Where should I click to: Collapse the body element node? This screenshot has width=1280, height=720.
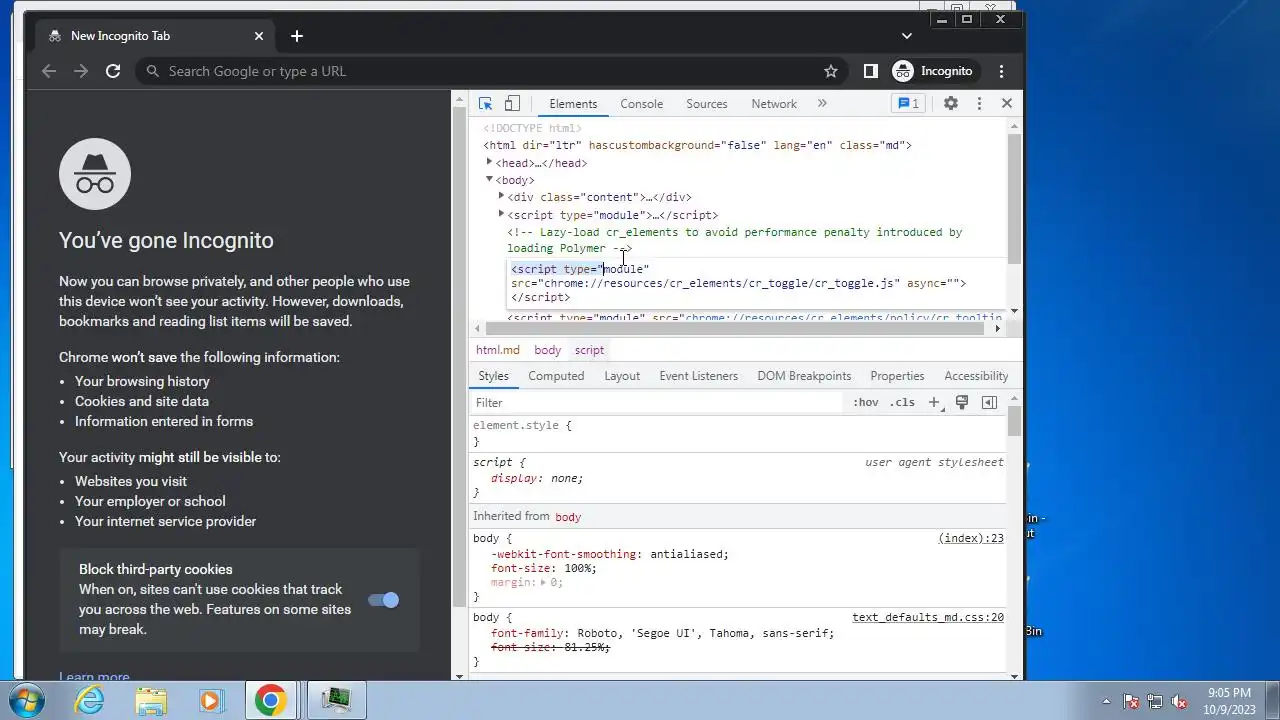(x=490, y=179)
